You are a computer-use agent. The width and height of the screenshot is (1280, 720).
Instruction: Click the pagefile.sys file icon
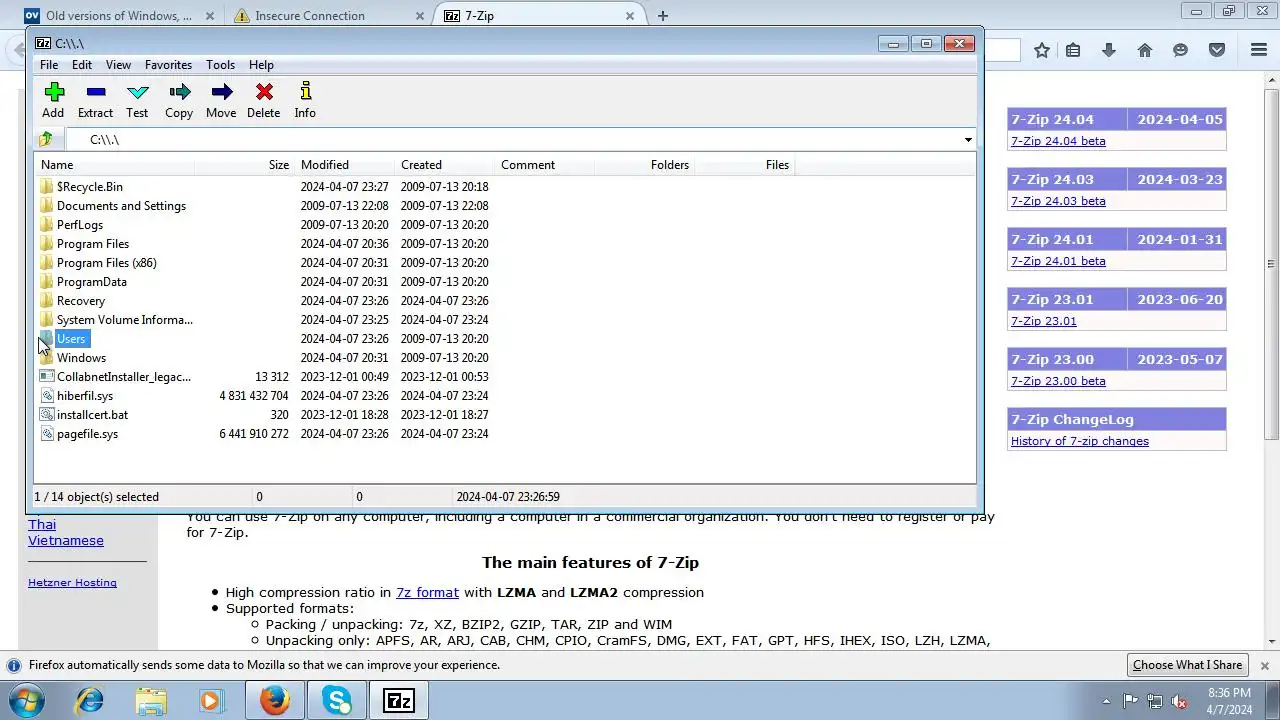(x=46, y=434)
